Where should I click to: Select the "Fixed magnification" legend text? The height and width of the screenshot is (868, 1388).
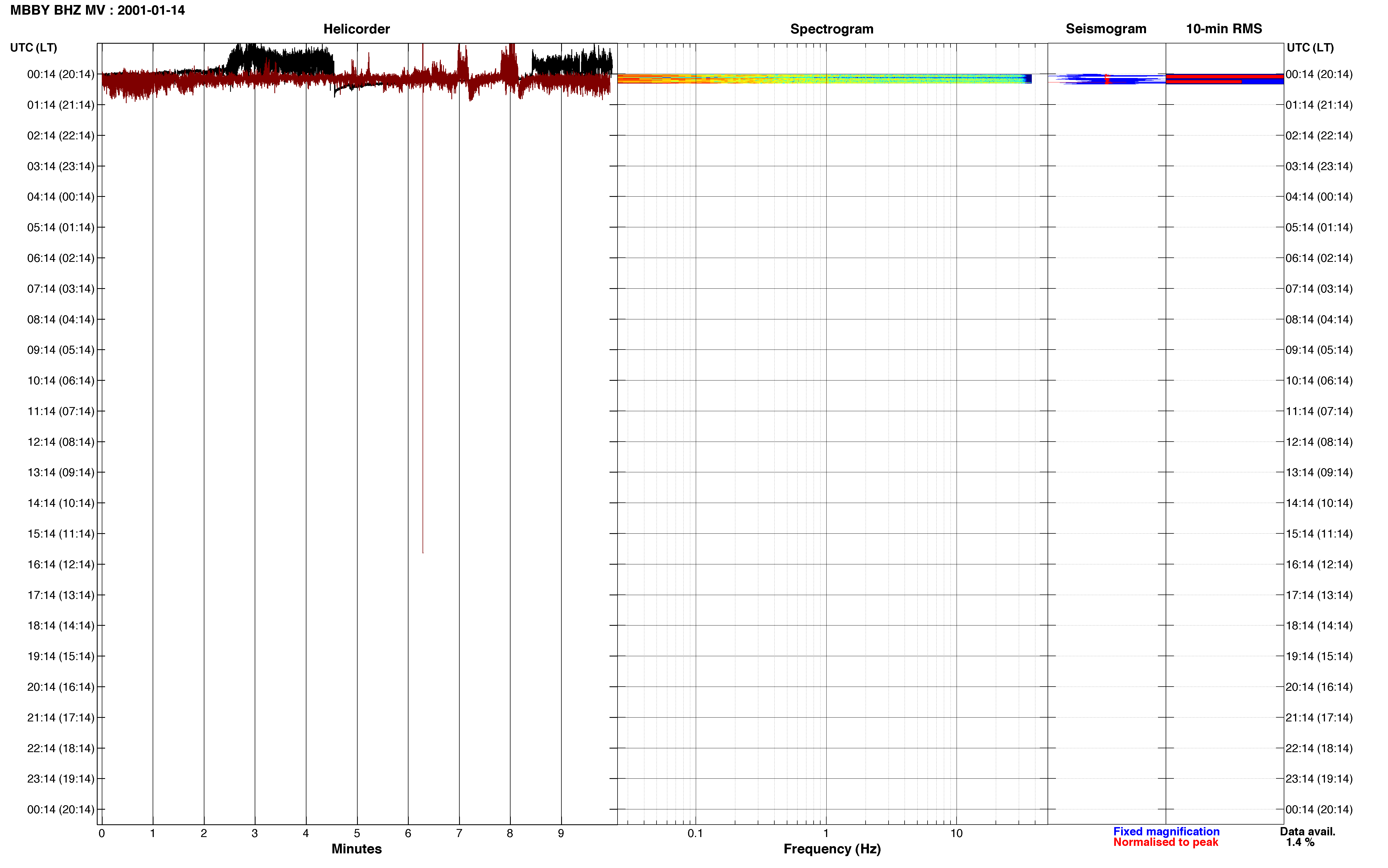(x=1166, y=831)
